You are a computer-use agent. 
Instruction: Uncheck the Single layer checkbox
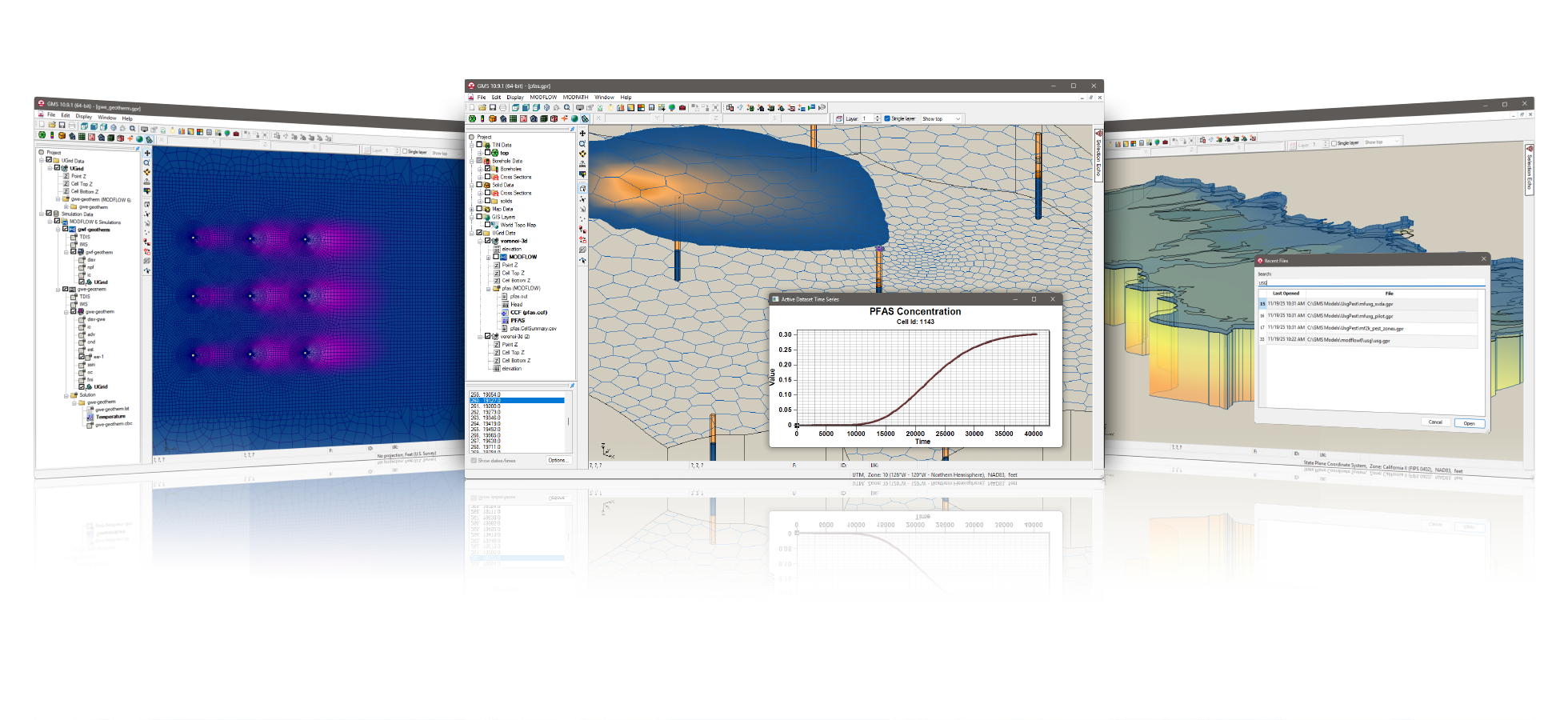pyautogui.click(x=887, y=118)
